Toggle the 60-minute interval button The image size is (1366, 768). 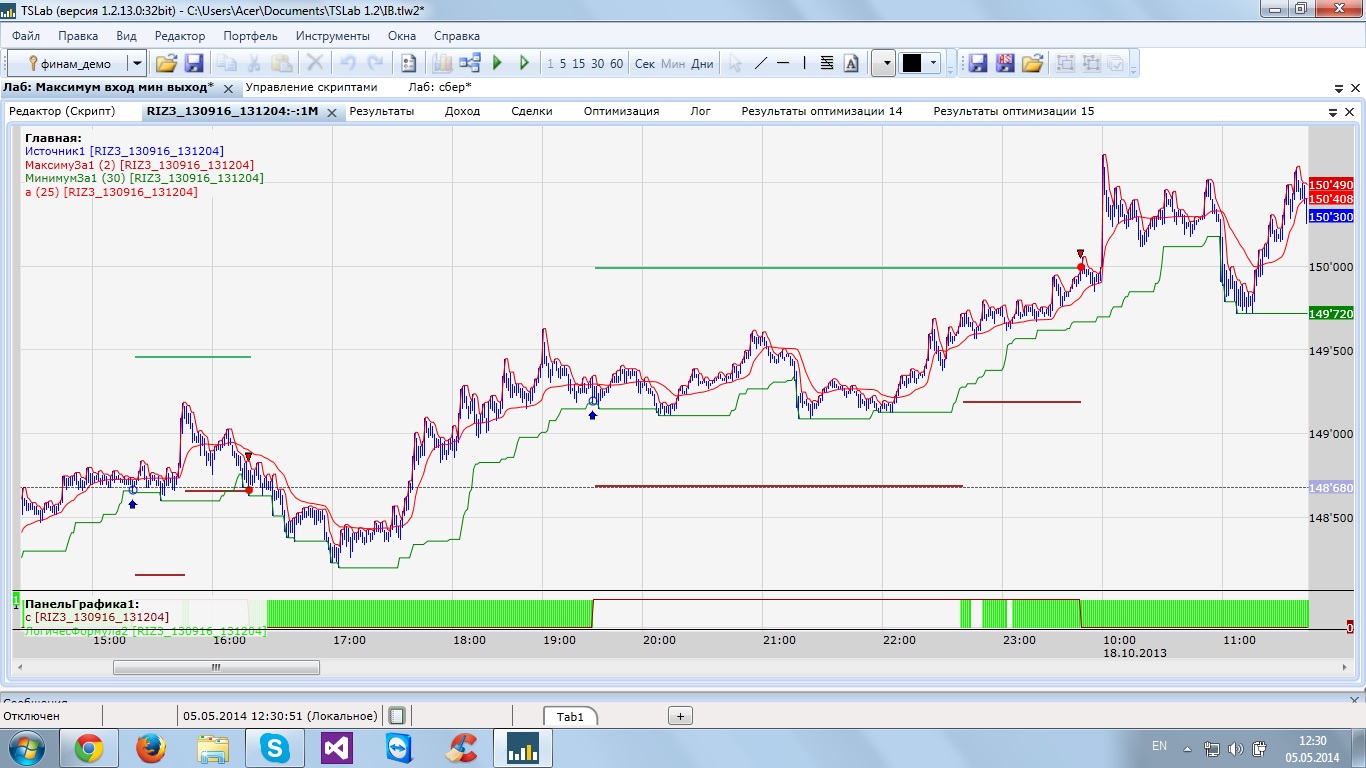point(616,63)
